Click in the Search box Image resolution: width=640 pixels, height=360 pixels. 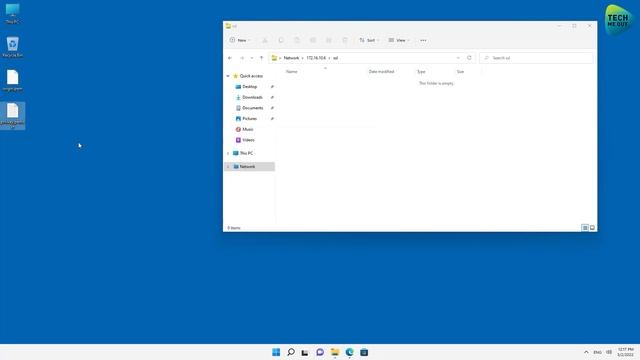point(536,58)
